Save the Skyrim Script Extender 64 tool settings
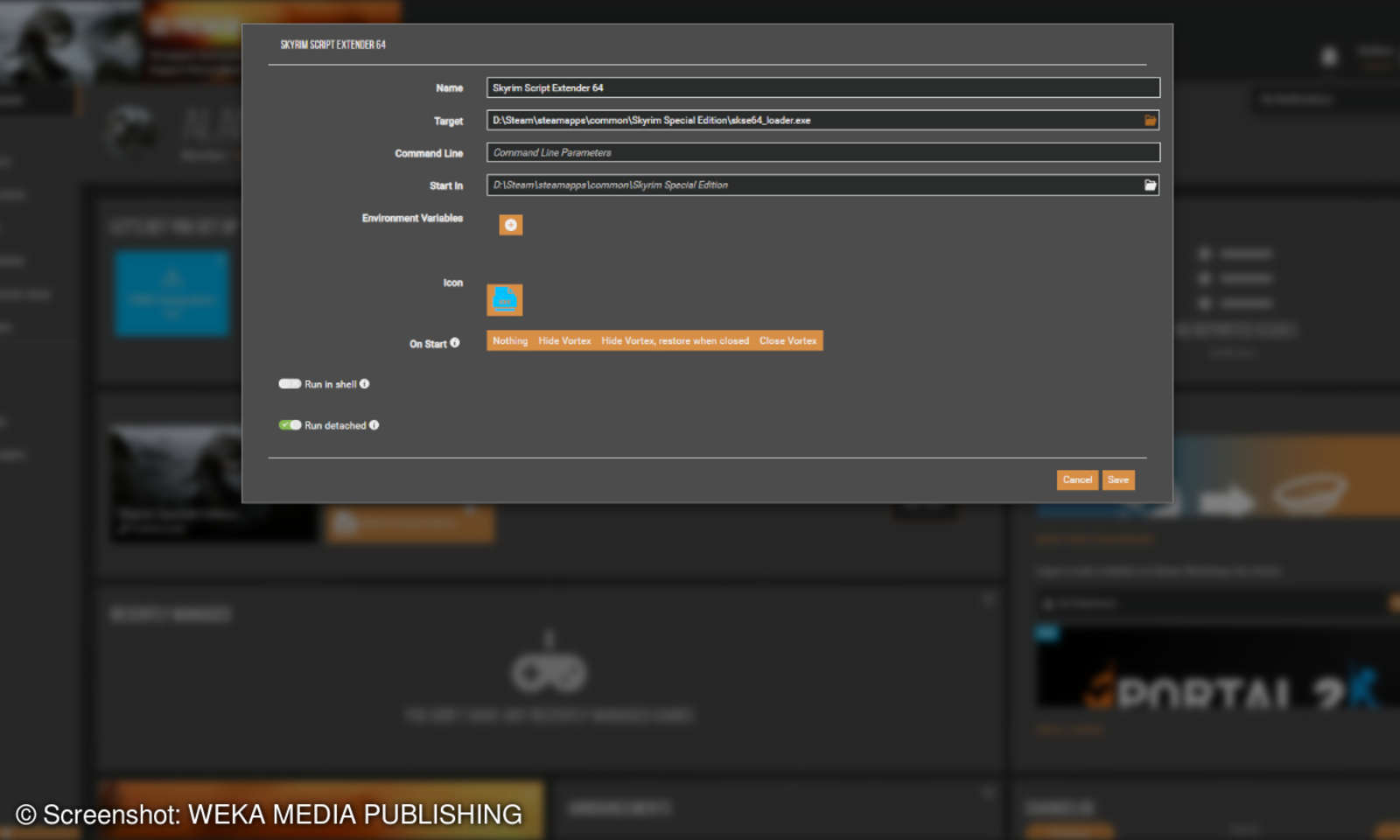The width and height of the screenshot is (1400, 840). click(1118, 479)
